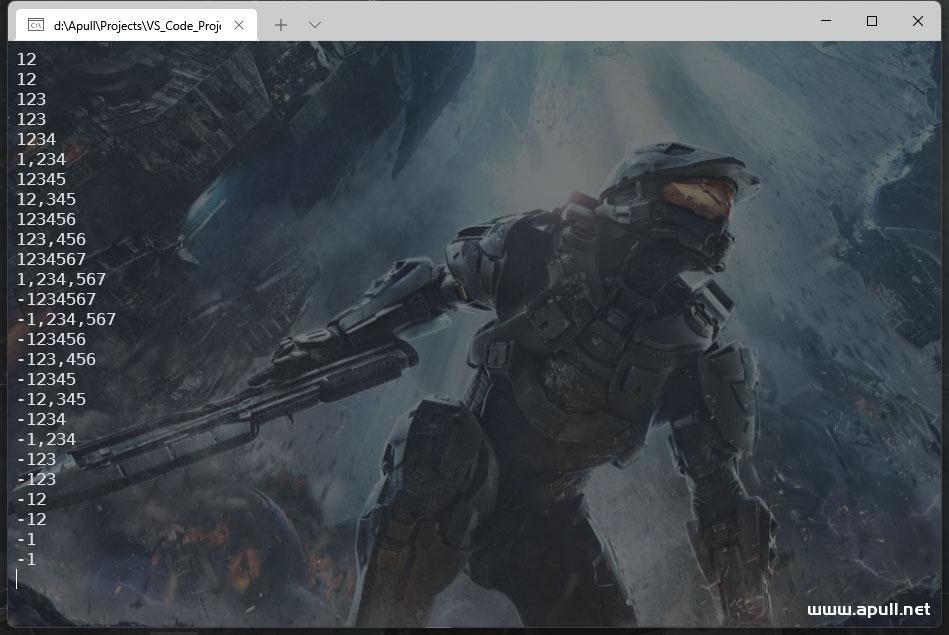
Task: Click the output line "-1,234"
Action: (47, 439)
